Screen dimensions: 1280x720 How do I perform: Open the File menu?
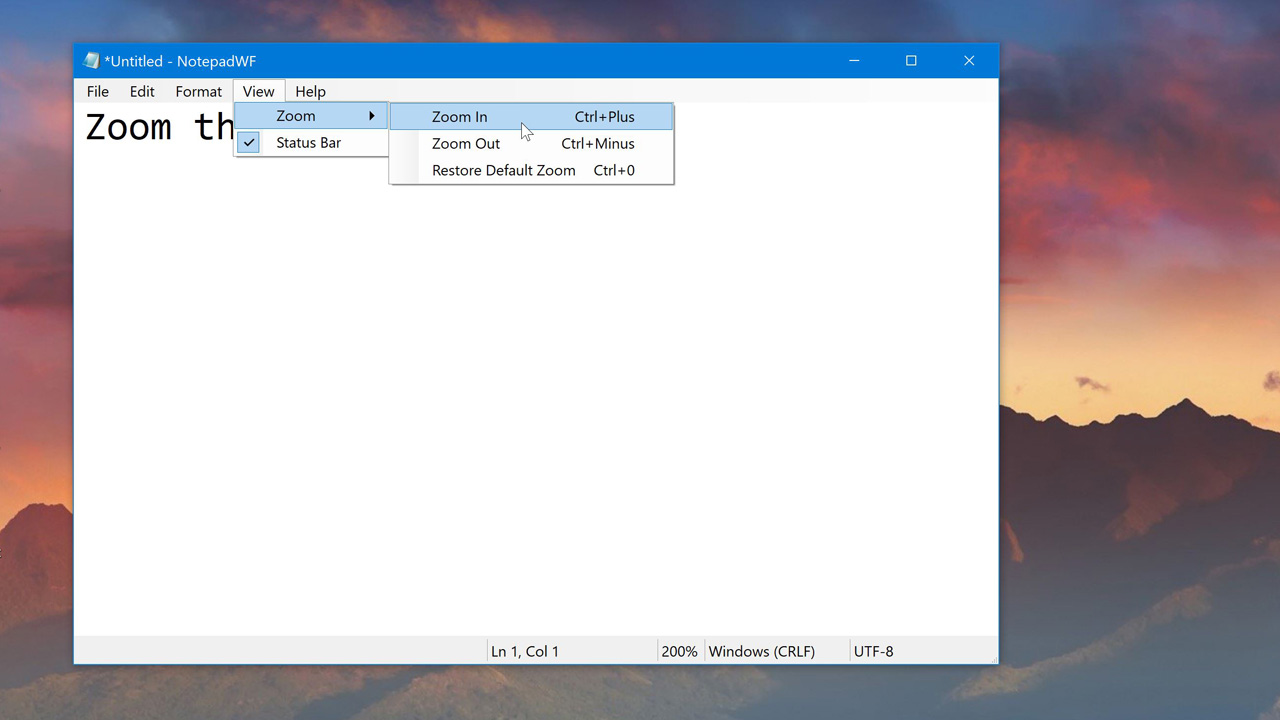98,91
